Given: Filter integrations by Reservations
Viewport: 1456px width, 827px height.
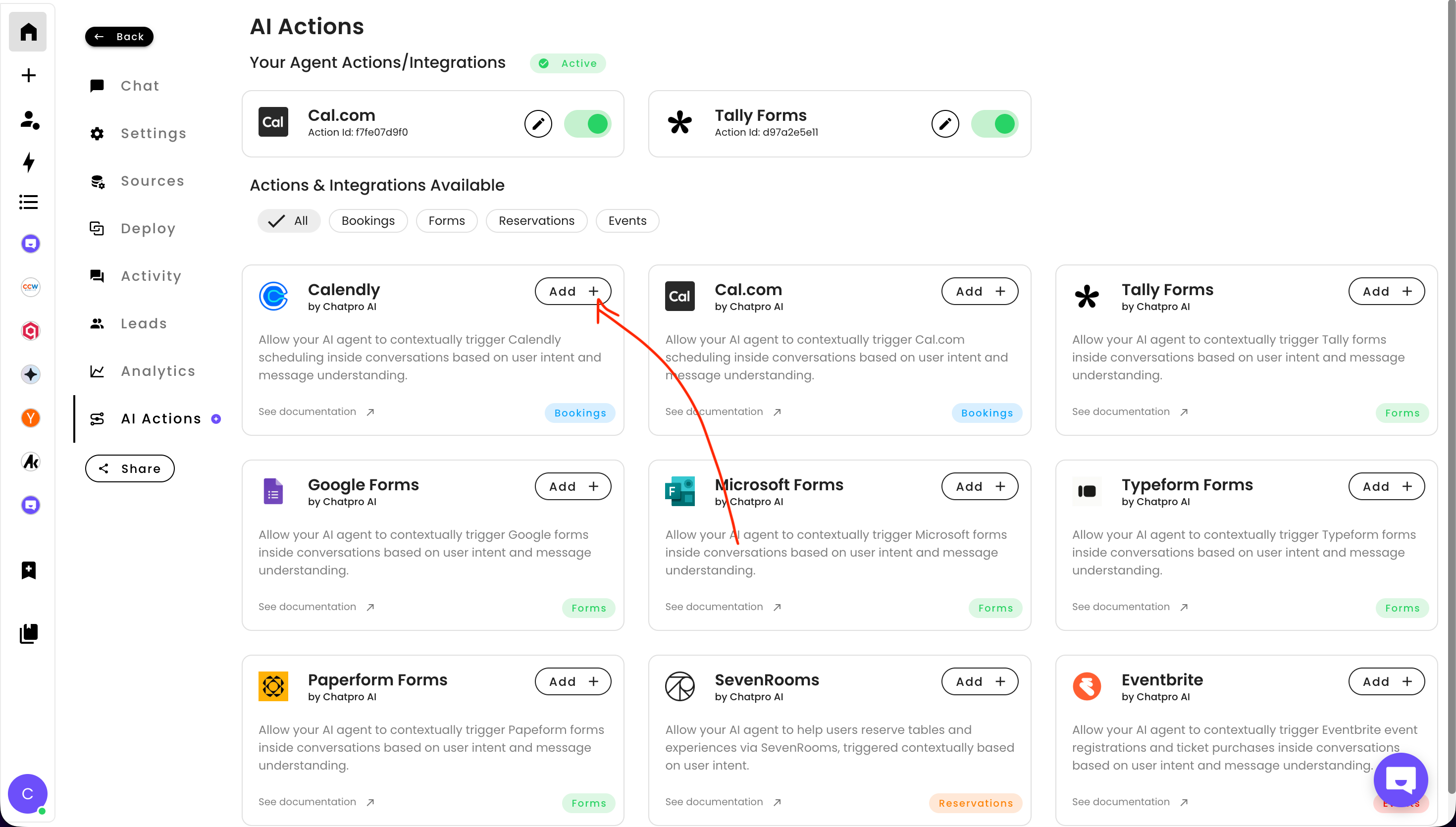Looking at the screenshot, I should (536, 221).
